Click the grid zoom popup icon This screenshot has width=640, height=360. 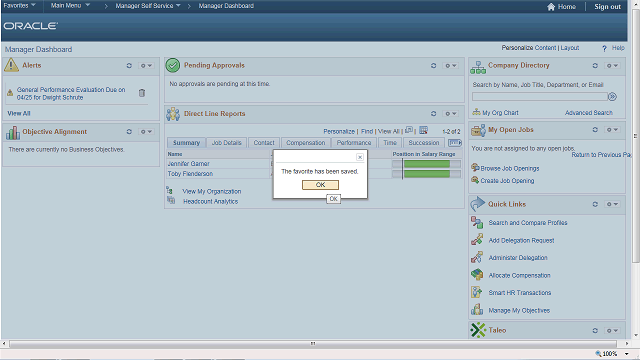coord(409,130)
